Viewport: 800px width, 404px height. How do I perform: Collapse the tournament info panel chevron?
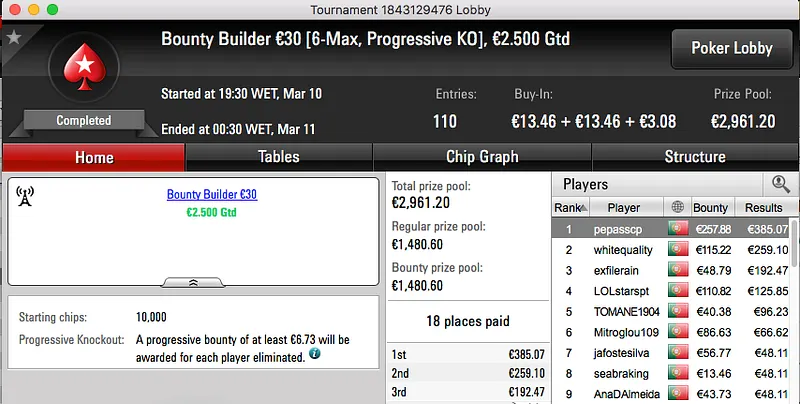(194, 282)
